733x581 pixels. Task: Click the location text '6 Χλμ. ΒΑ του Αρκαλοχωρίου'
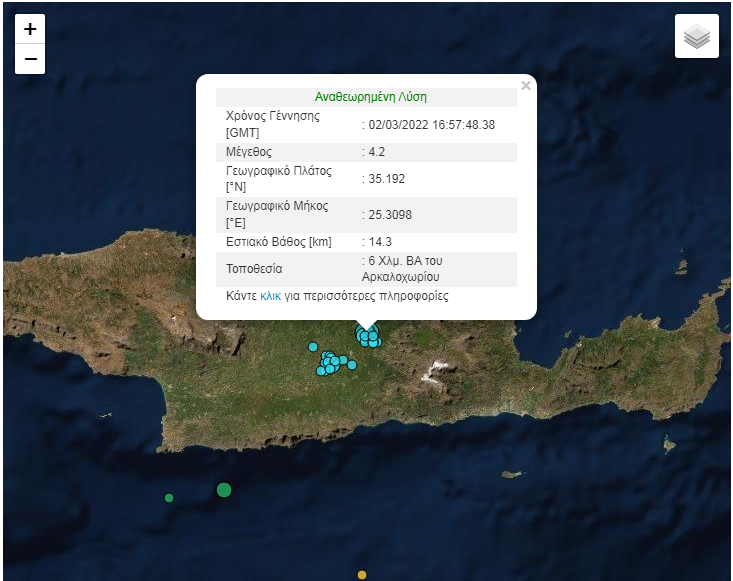(404, 268)
